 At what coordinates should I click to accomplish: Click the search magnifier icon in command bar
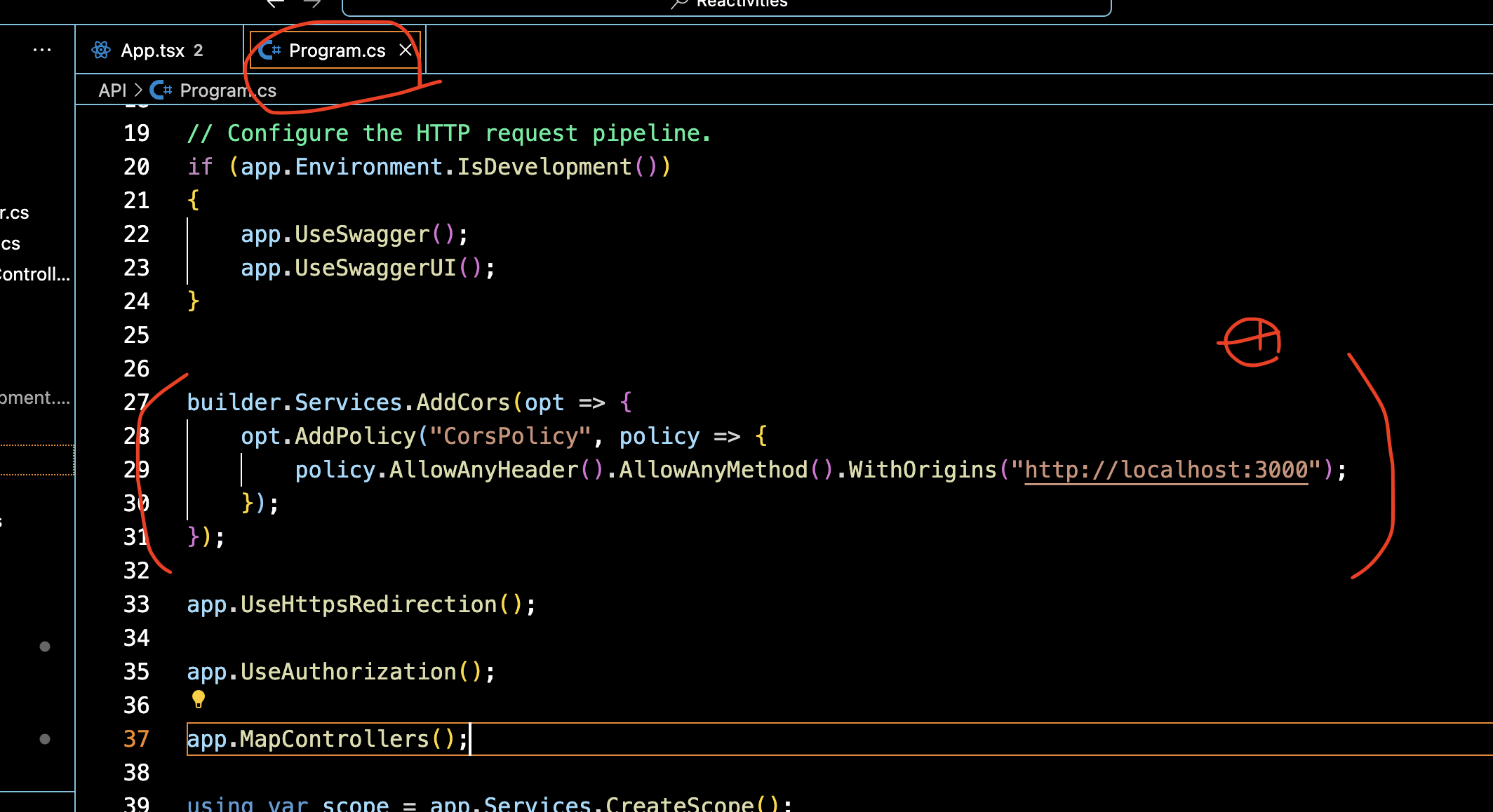click(678, 4)
